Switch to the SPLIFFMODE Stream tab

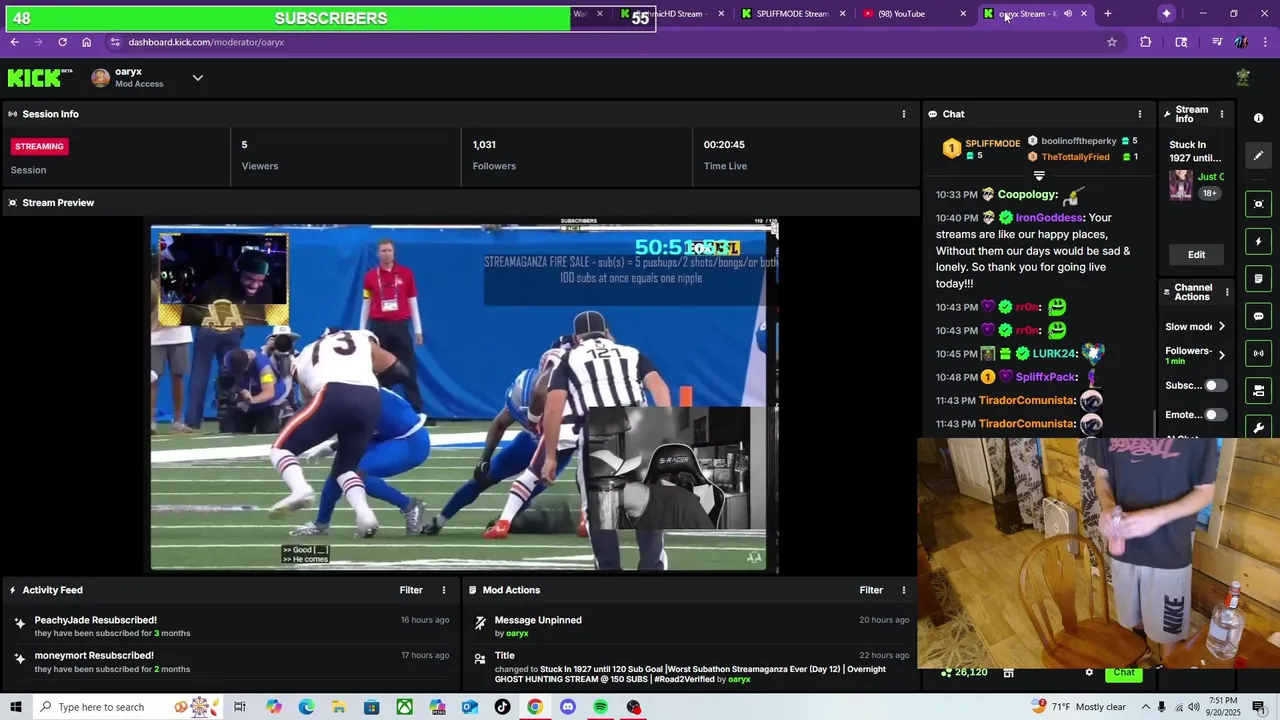pos(795,14)
